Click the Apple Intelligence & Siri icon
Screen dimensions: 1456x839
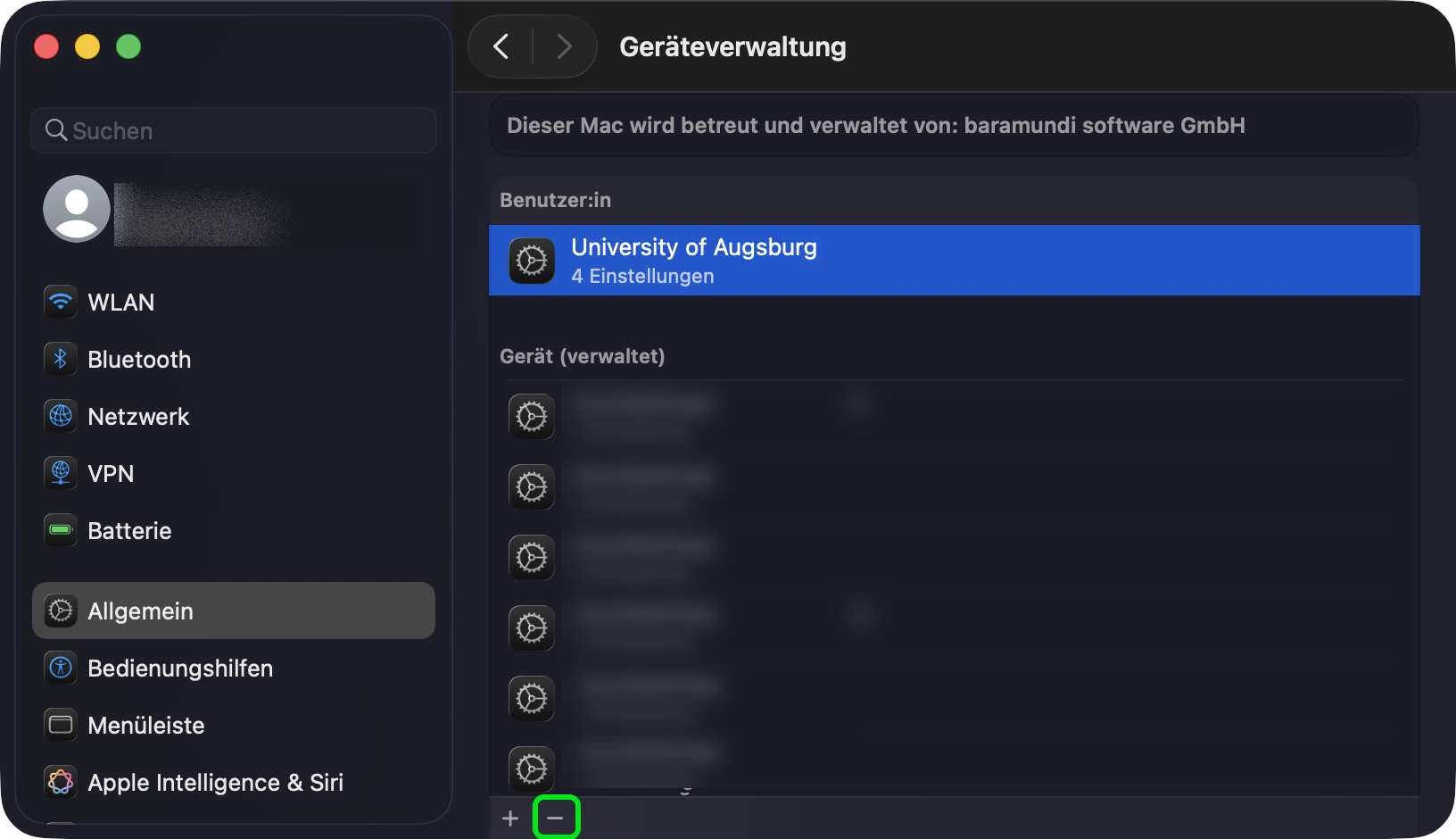(x=61, y=783)
